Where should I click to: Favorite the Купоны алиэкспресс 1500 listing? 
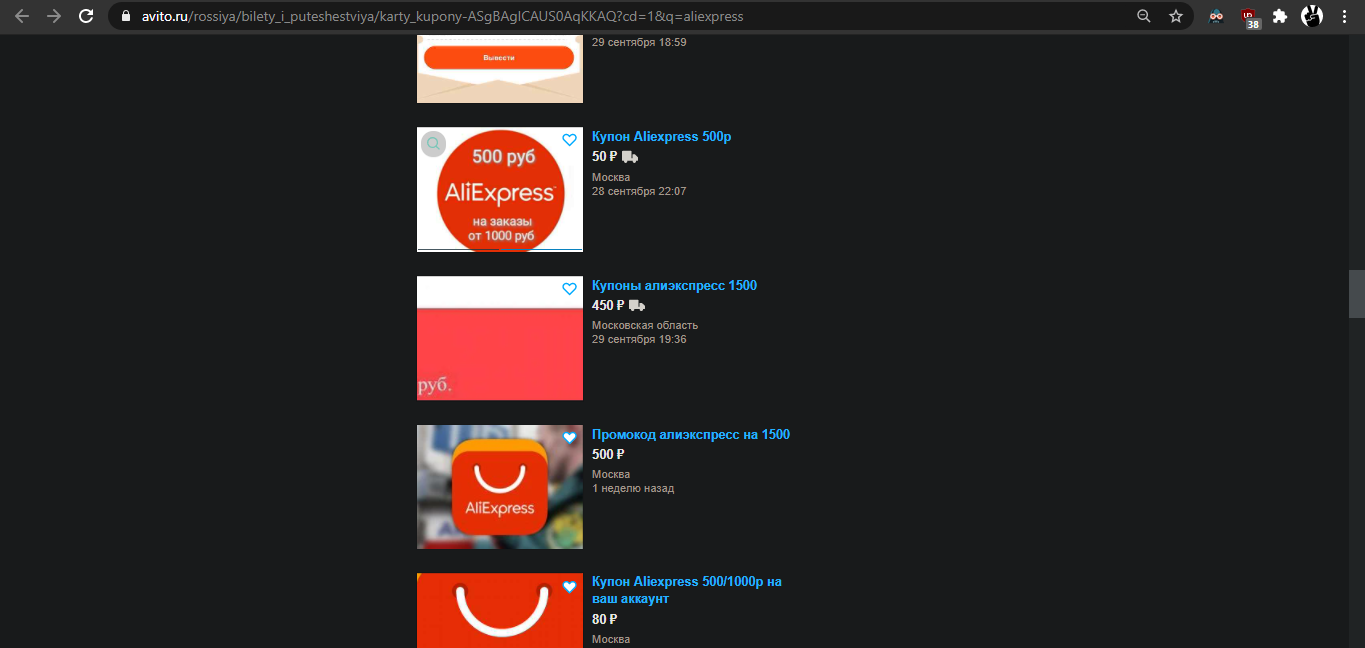[x=569, y=289]
